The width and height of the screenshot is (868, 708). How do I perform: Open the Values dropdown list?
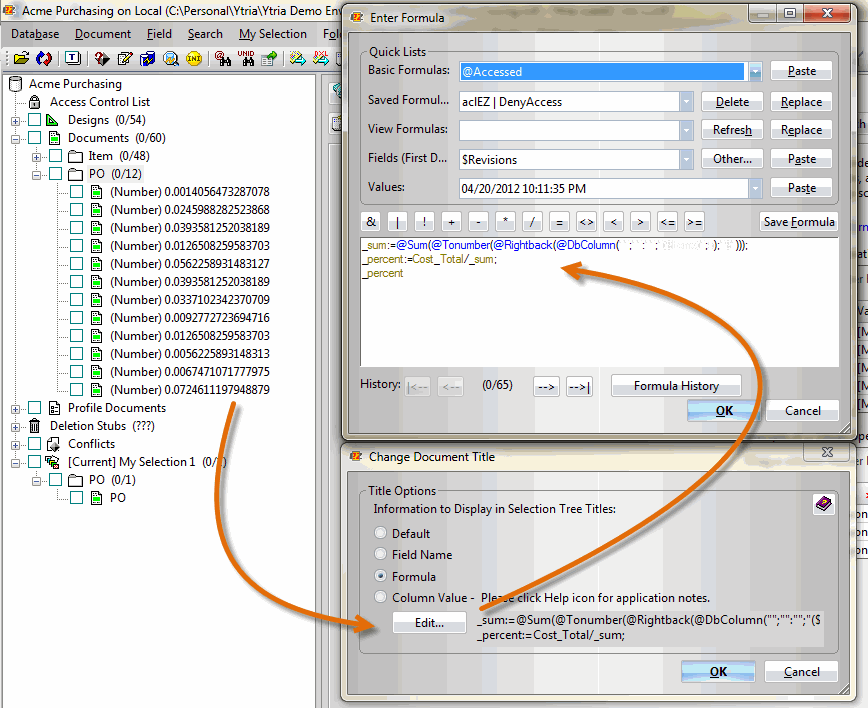755,188
